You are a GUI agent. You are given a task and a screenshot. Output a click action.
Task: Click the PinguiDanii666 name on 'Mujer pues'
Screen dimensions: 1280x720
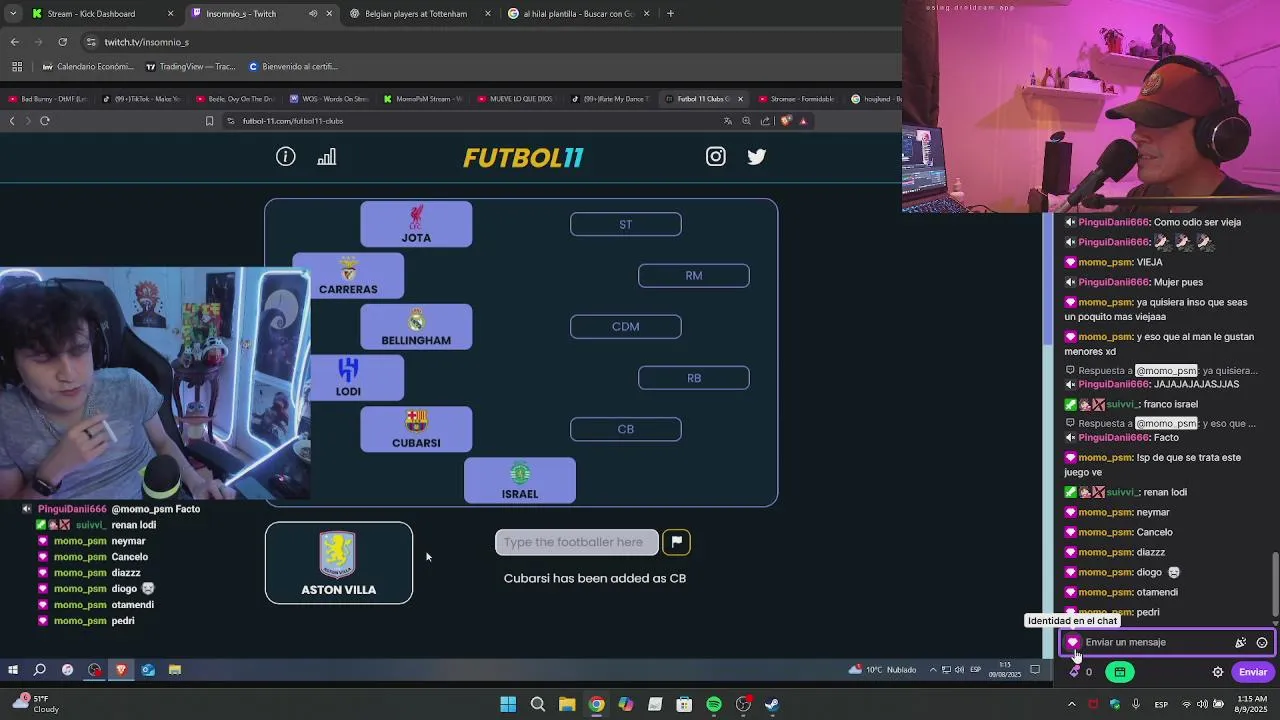point(1113,282)
